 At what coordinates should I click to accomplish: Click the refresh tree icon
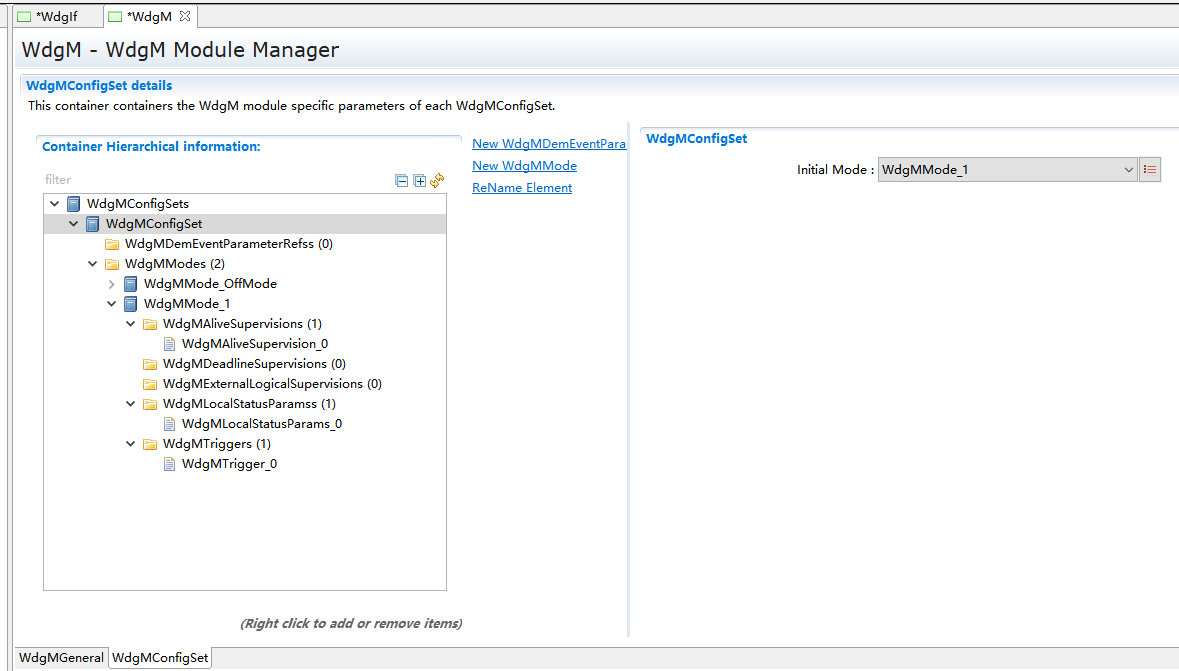click(437, 181)
